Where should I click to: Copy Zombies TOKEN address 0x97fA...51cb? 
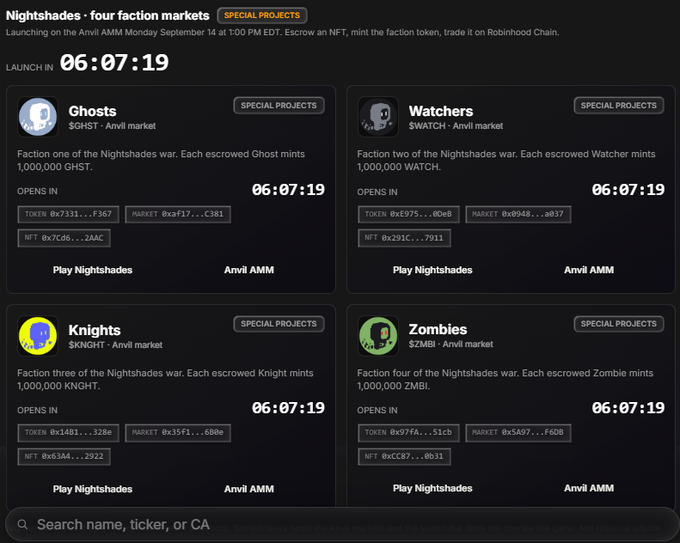tap(409, 433)
